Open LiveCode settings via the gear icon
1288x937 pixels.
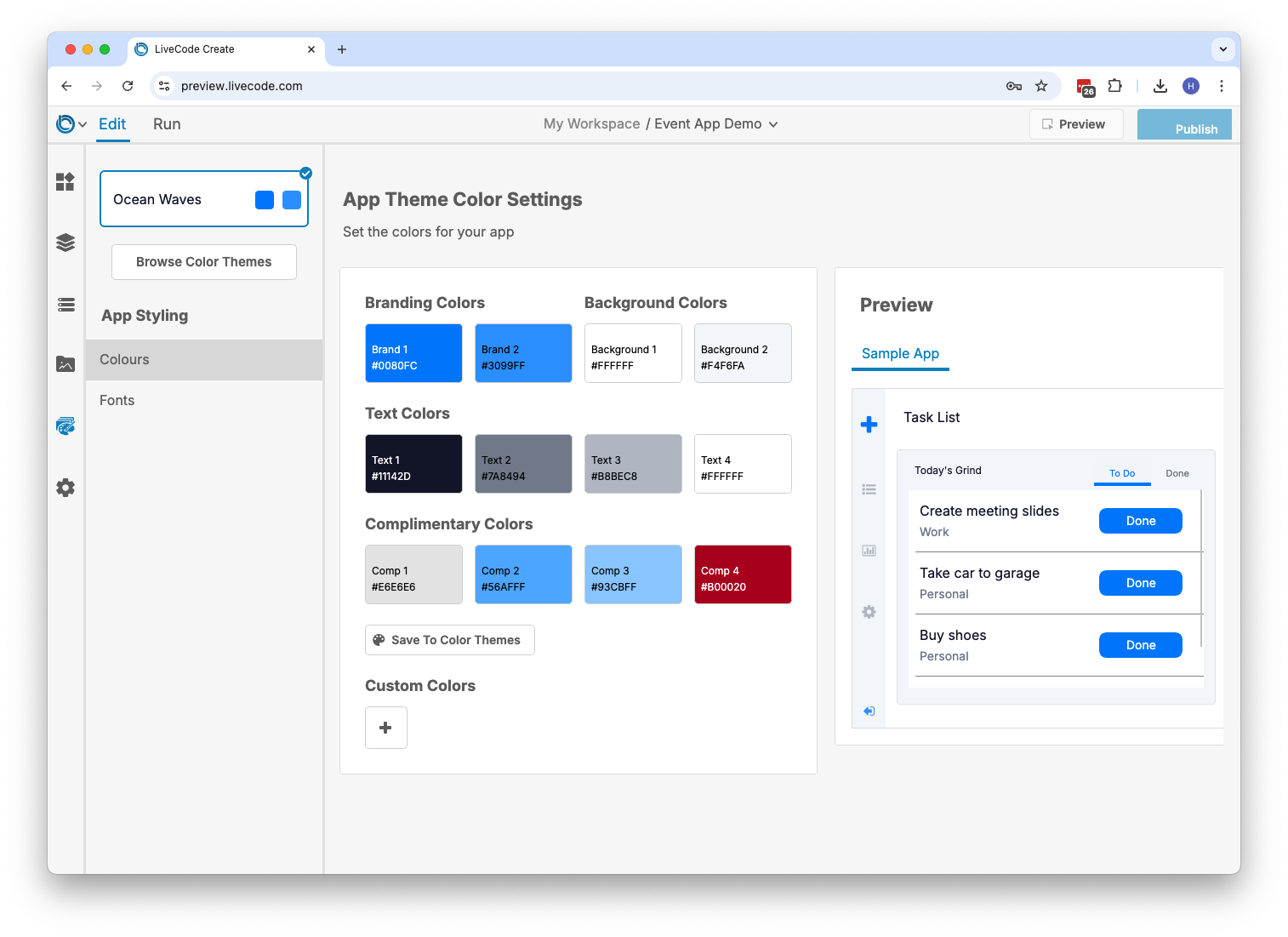coord(66,487)
